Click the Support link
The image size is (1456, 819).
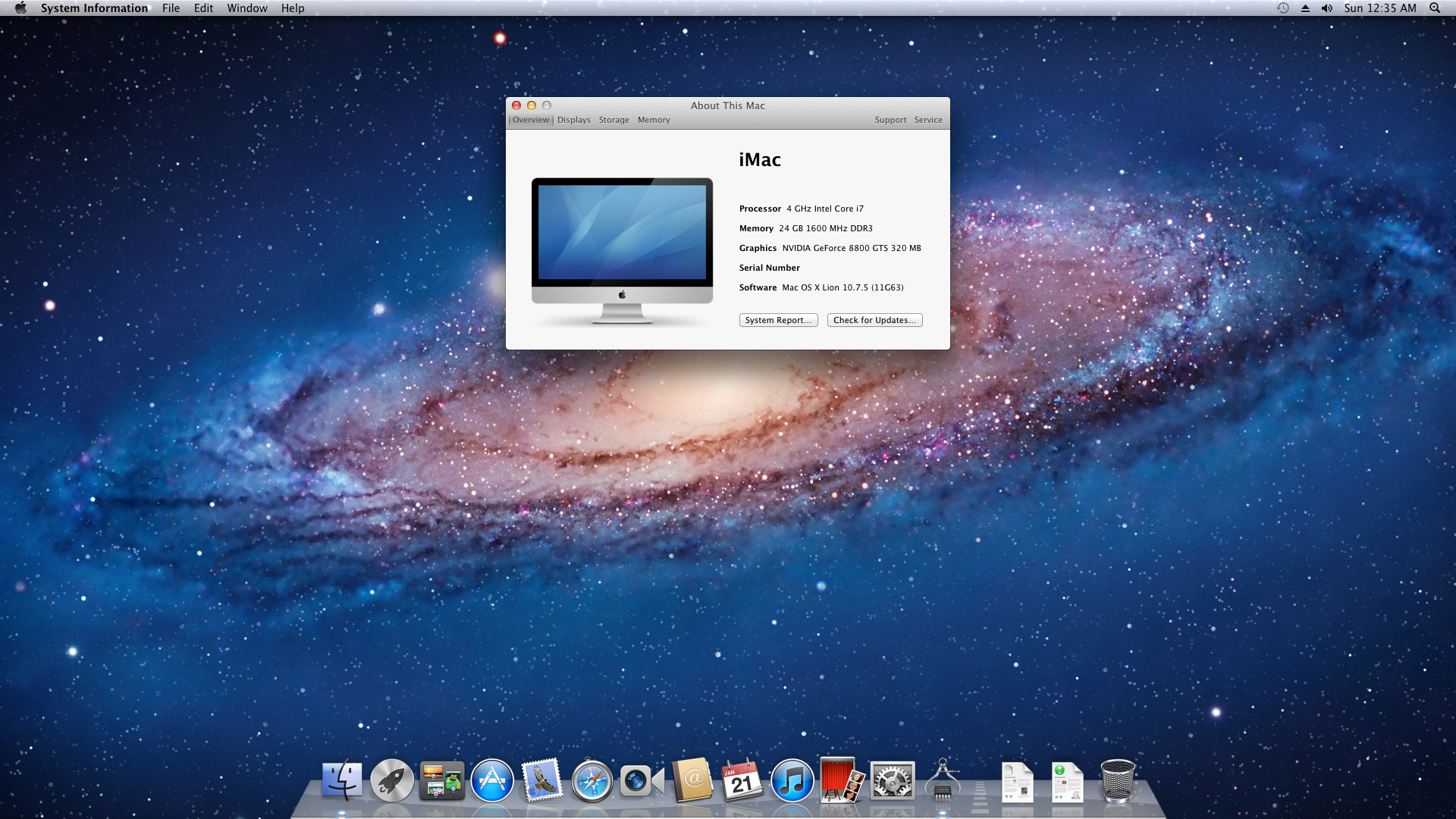[890, 120]
